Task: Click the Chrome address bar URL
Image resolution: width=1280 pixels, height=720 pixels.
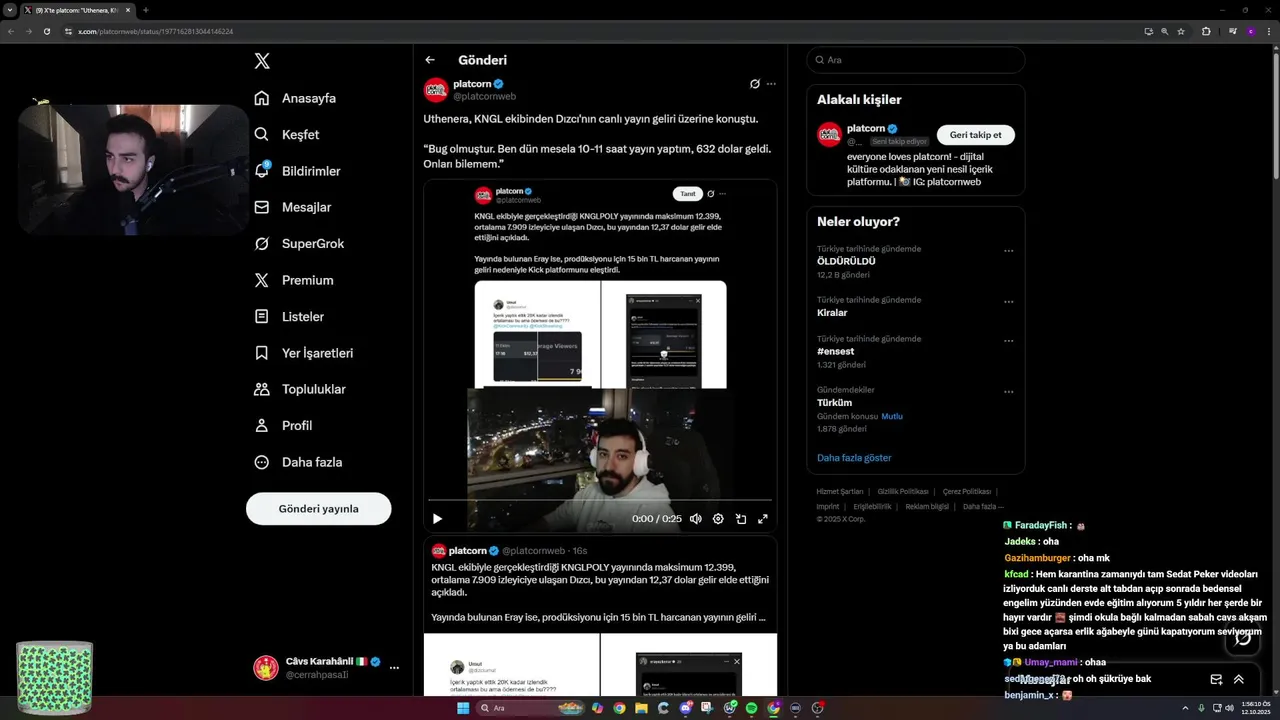Action: [155, 31]
